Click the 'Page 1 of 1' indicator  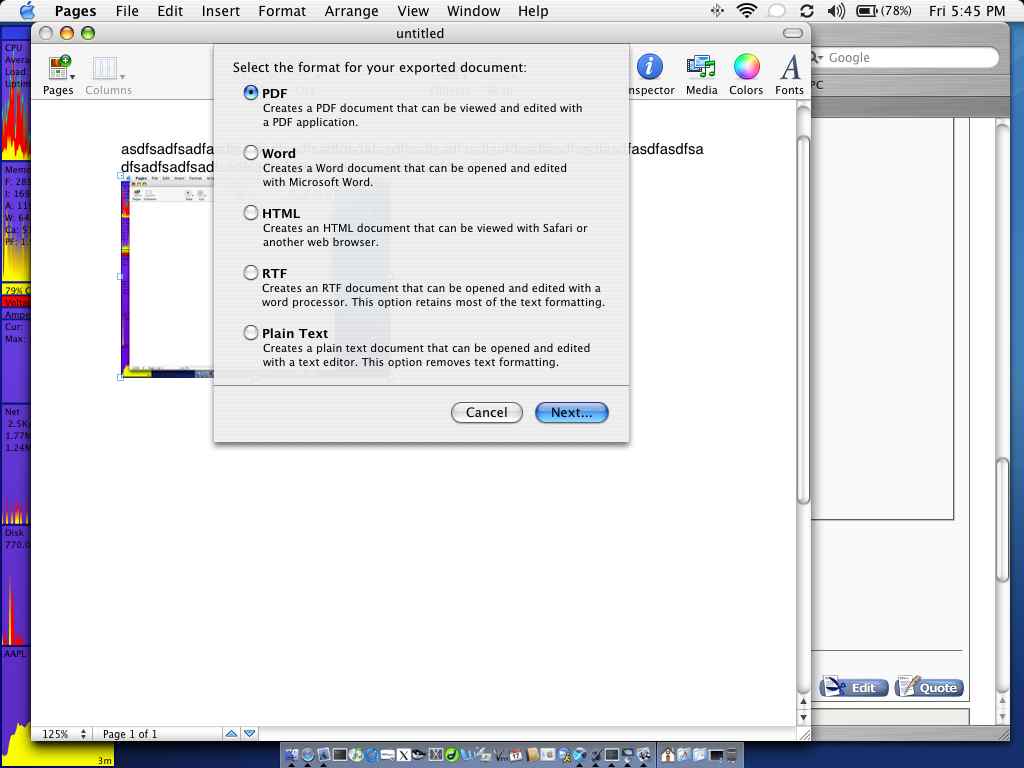[x=129, y=734]
